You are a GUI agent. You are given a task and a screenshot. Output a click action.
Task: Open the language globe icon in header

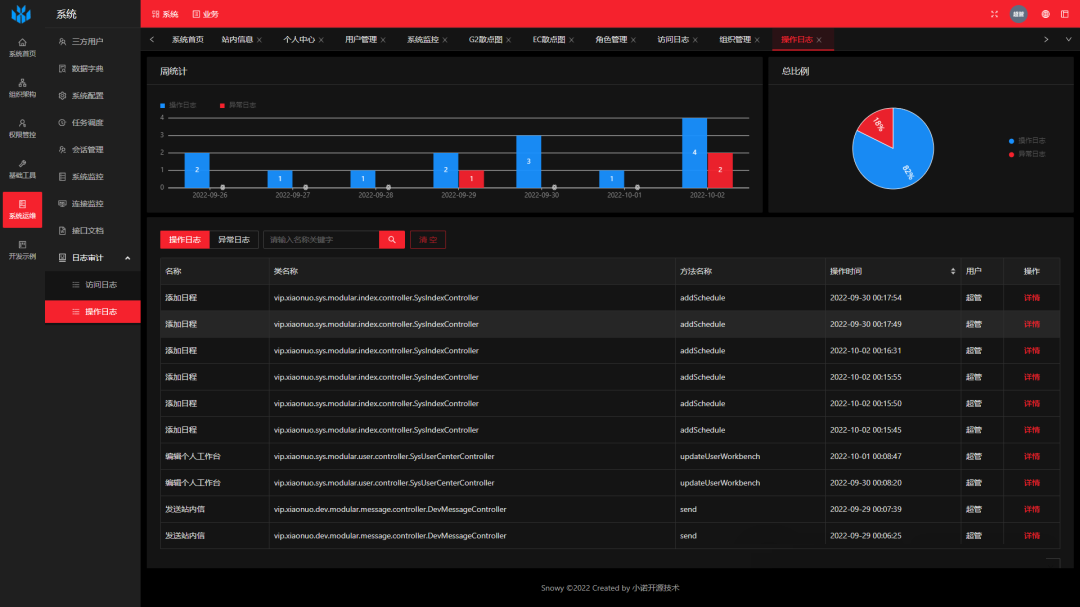1045,14
